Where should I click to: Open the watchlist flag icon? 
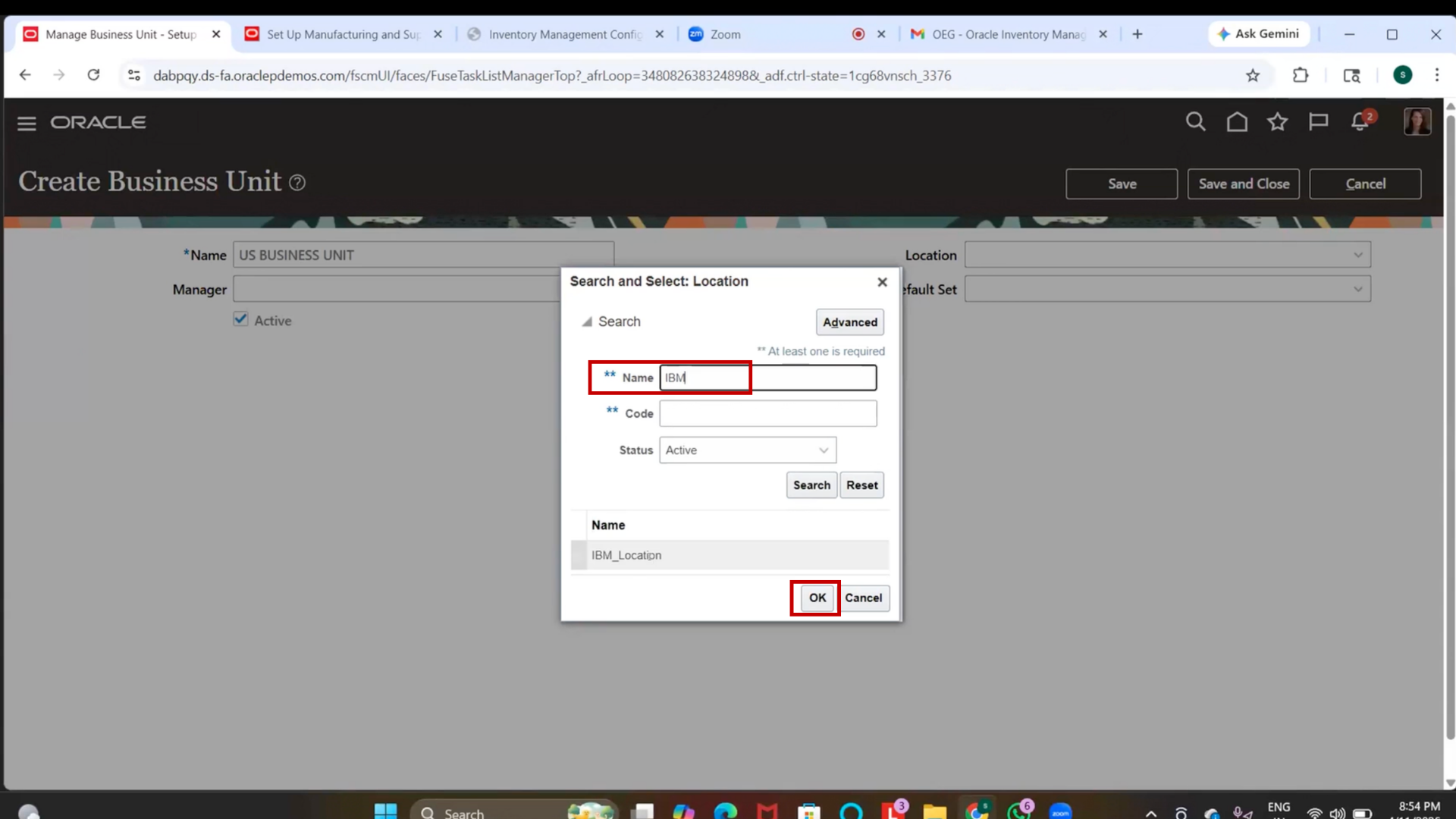point(1319,121)
